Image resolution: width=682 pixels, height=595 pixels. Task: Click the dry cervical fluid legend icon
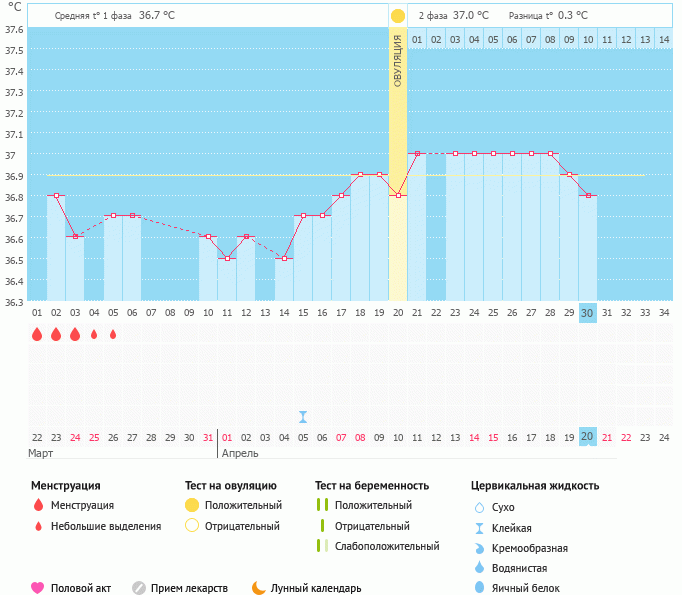click(x=479, y=508)
